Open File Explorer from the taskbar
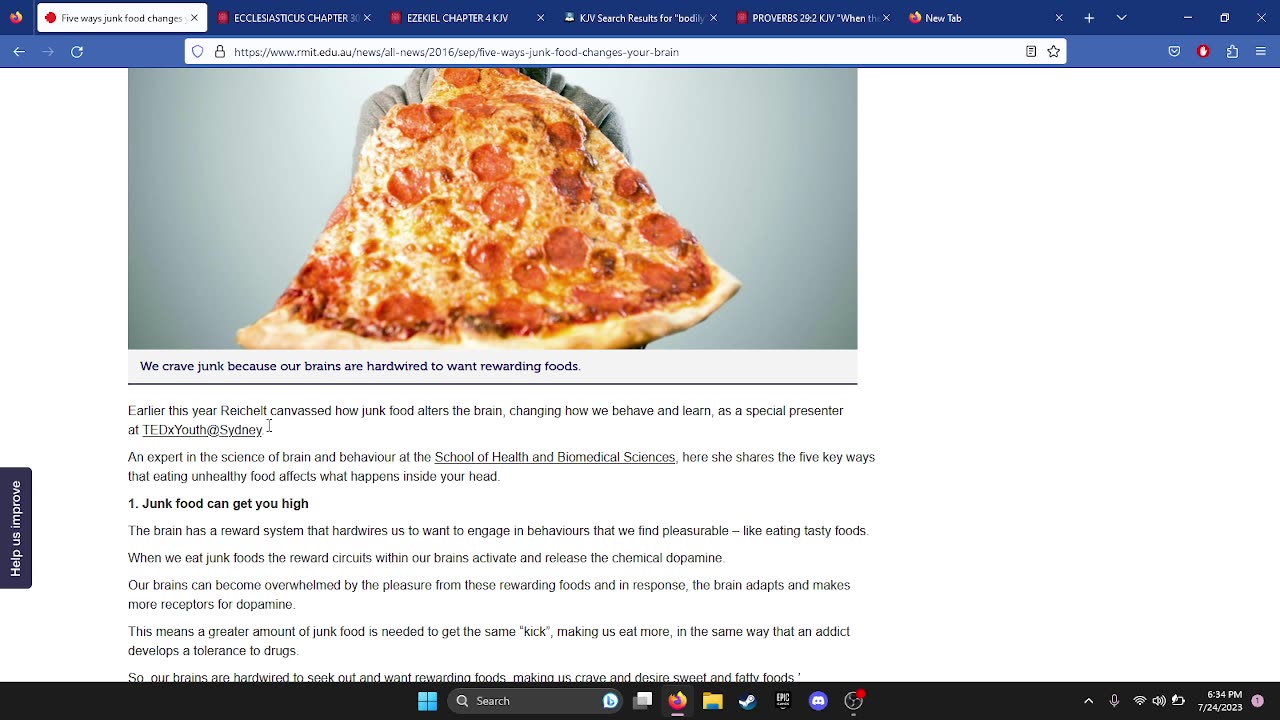Viewport: 1280px width, 720px height. coord(713,701)
